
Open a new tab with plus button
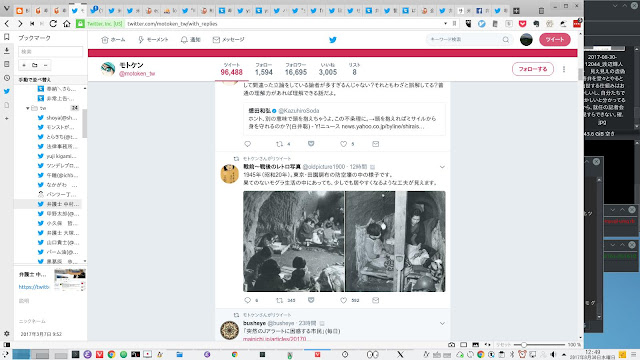click(x=516, y=11)
